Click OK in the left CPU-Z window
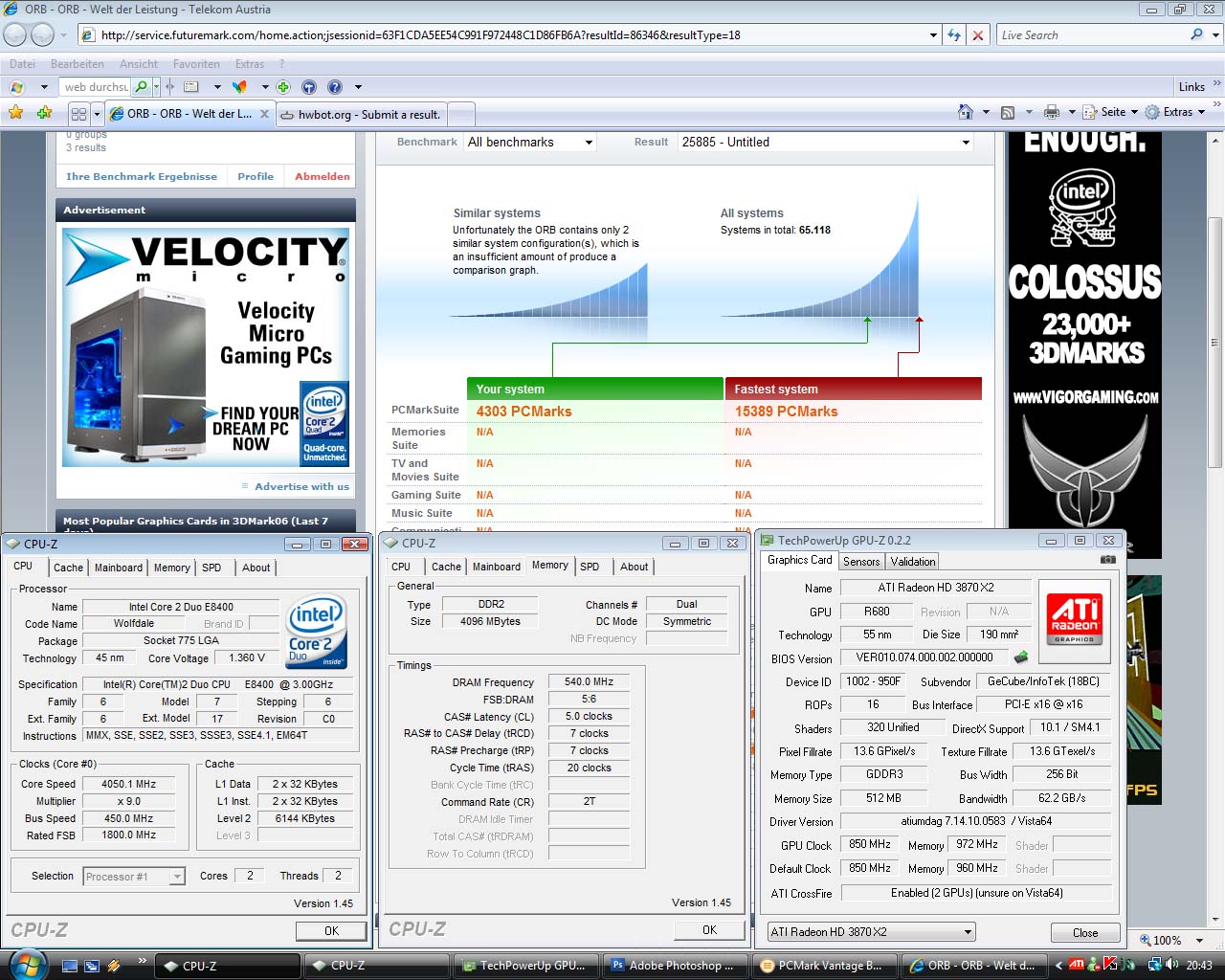 [x=331, y=930]
